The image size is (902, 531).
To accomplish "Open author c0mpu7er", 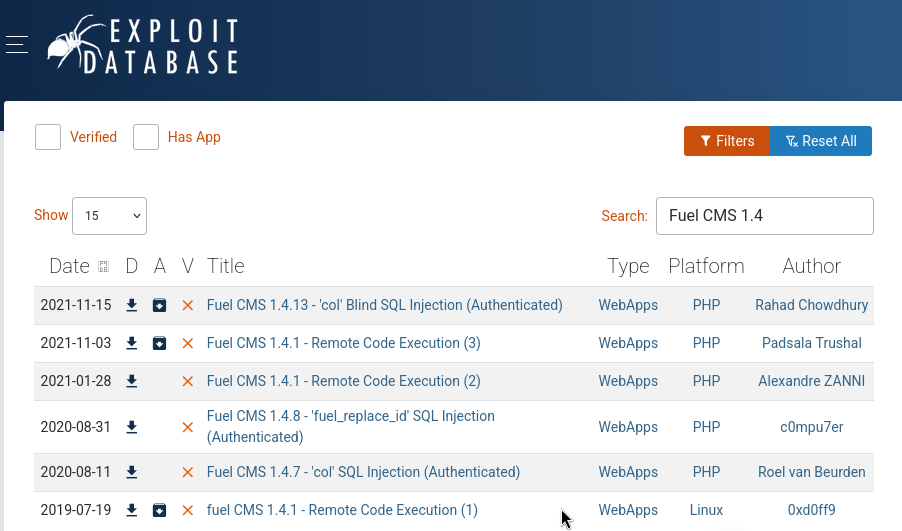I will tap(812, 427).
